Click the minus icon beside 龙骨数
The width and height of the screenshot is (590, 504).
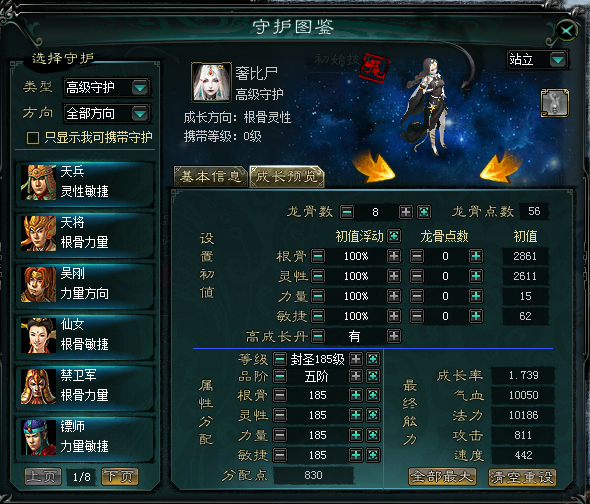click(x=347, y=212)
